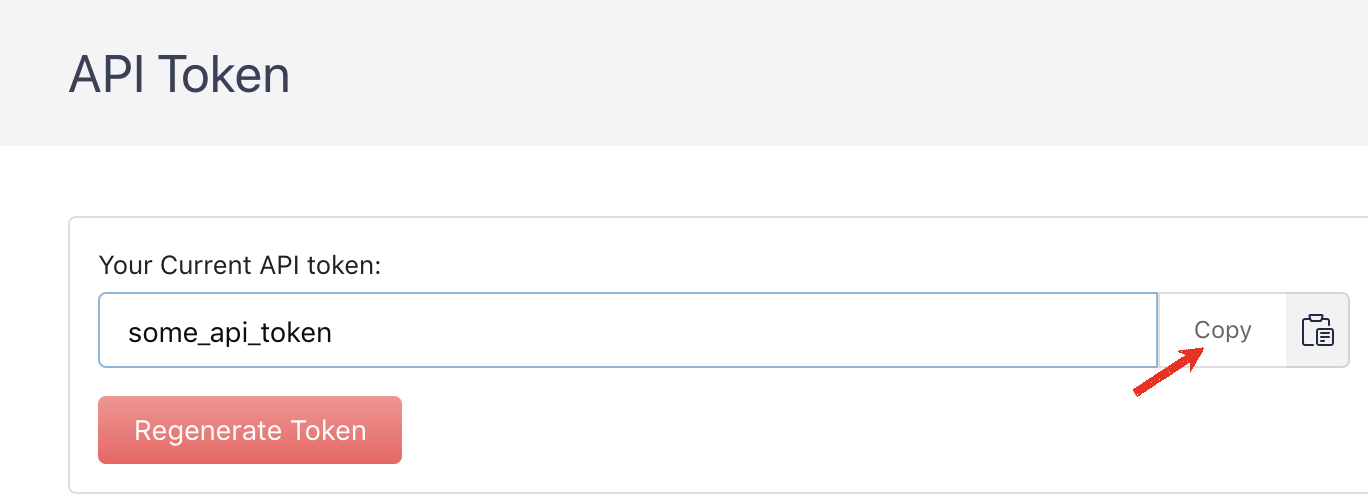1368x498 pixels.
Task: Tap the clipboard-with-lines icon
Action: click(1317, 330)
